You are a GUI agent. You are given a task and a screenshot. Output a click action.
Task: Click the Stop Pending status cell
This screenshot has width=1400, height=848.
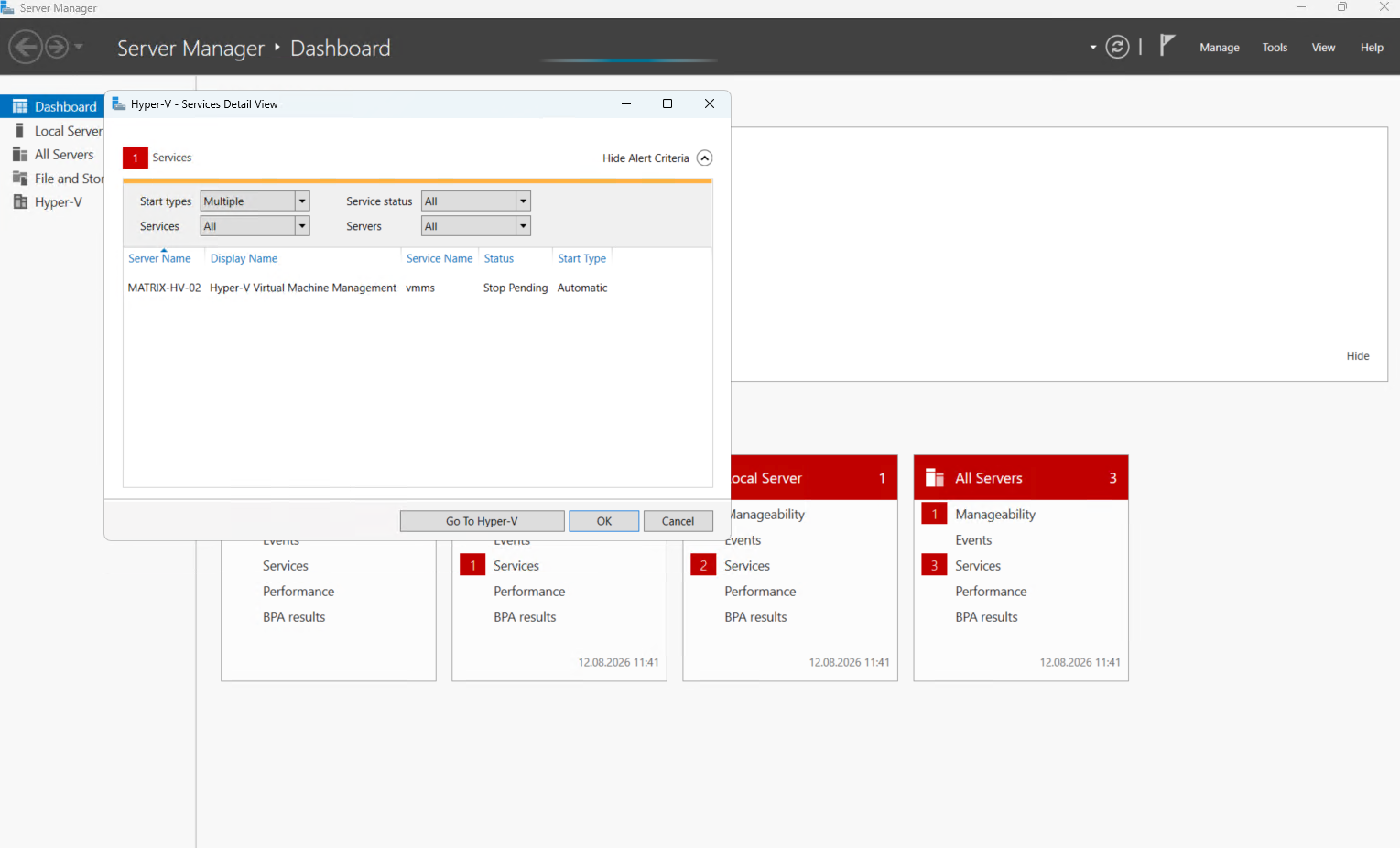click(516, 288)
